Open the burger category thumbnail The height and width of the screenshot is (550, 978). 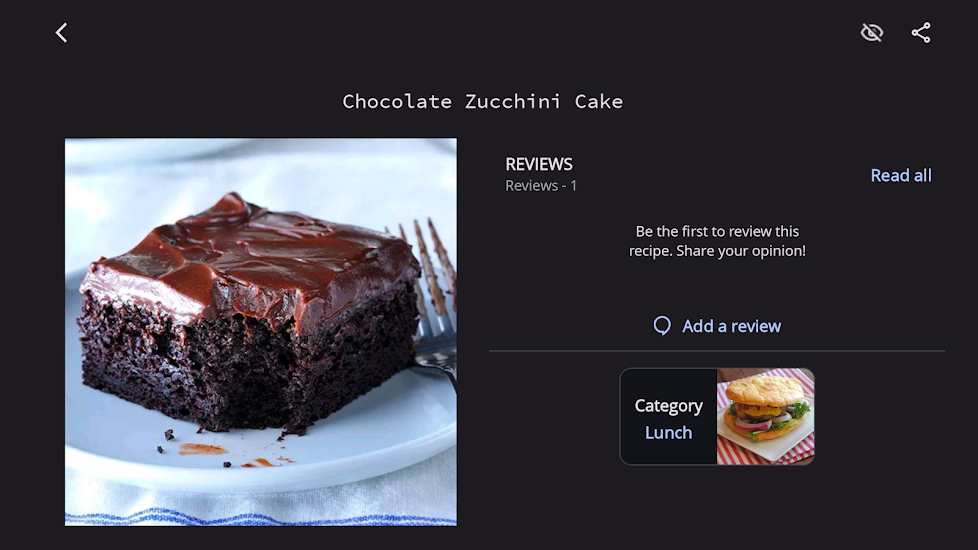tap(765, 416)
